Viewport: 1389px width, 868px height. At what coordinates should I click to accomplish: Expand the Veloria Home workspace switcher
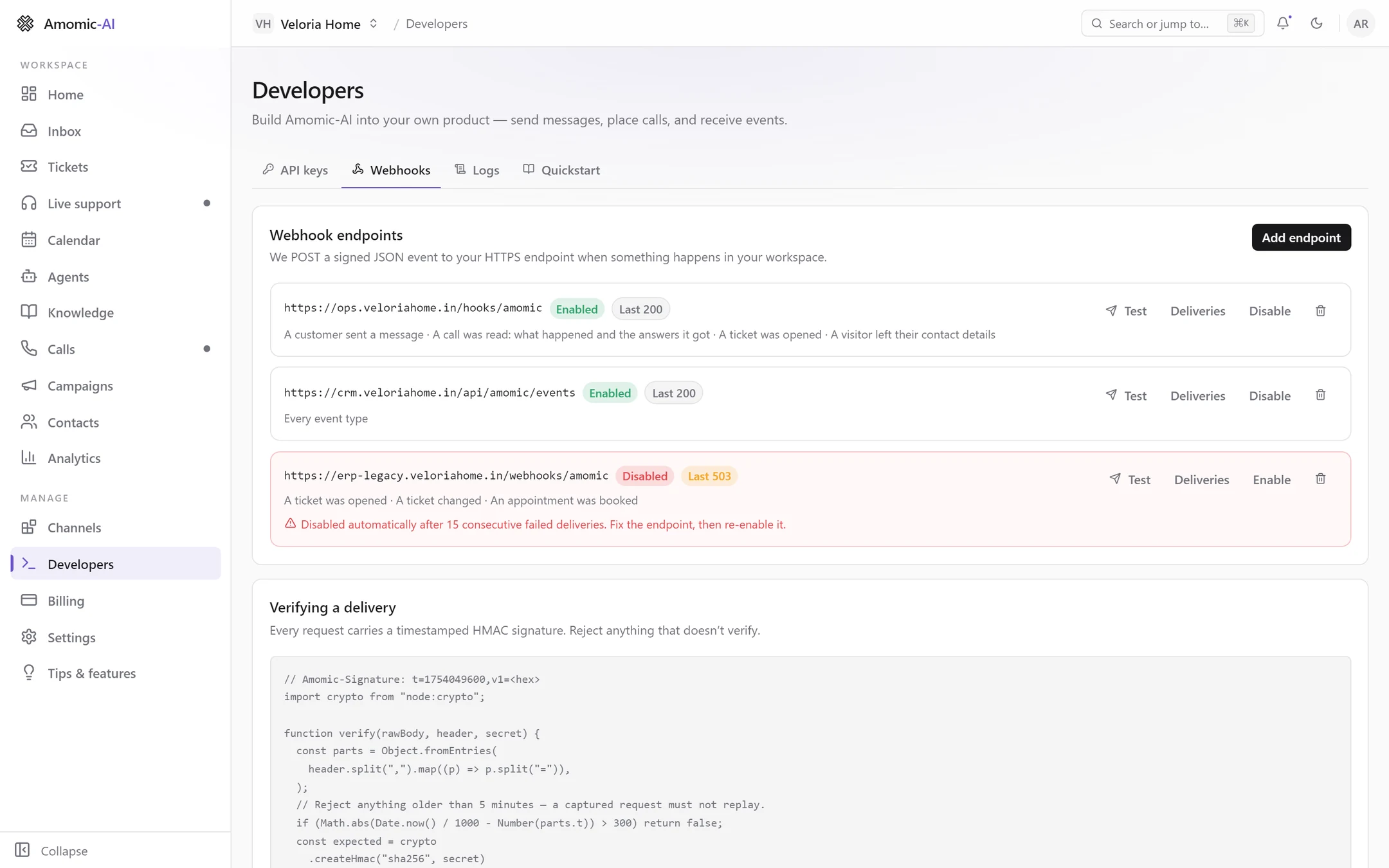pos(316,24)
